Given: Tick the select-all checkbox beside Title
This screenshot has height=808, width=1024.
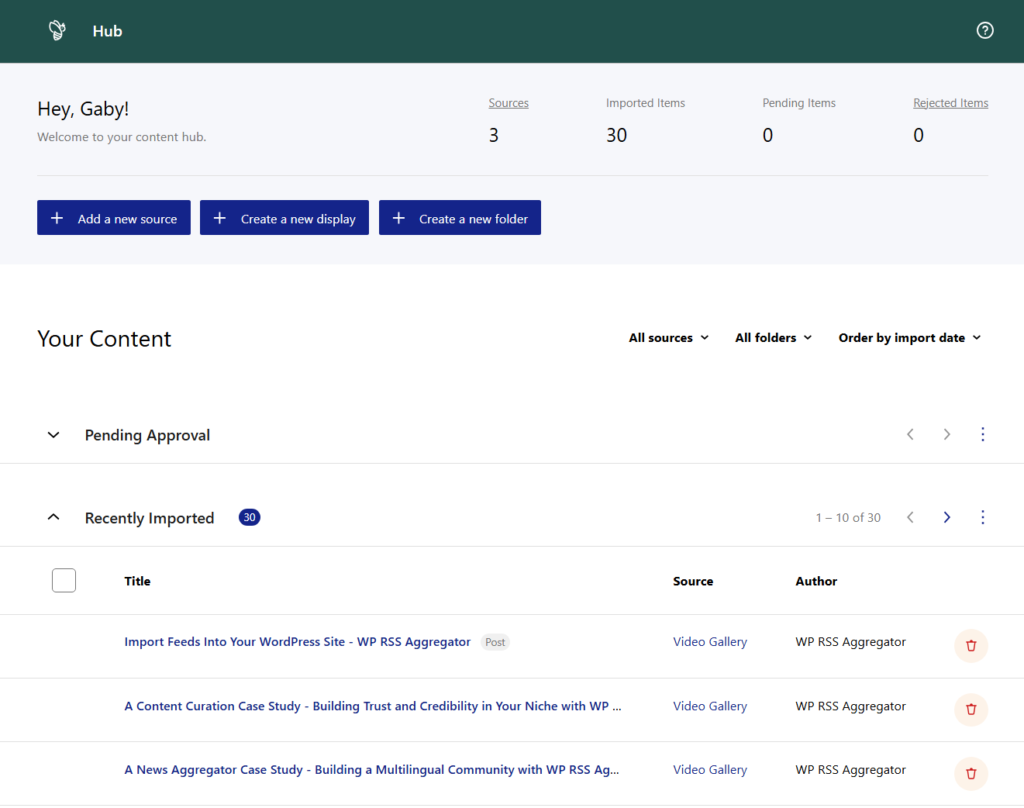Looking at the screenshot, I should click(x=64, y=580).
